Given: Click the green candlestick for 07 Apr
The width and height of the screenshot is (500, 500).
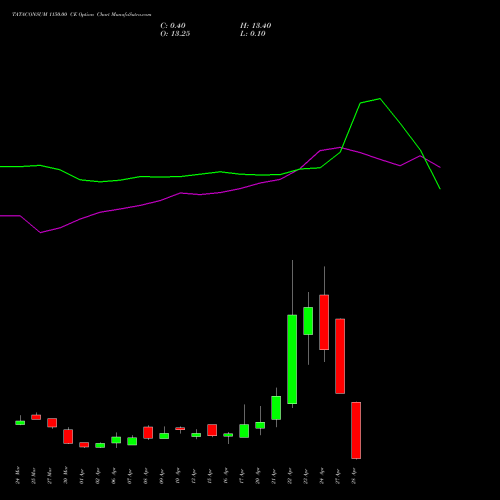Looking at the screenshot, I should point(132,441).
